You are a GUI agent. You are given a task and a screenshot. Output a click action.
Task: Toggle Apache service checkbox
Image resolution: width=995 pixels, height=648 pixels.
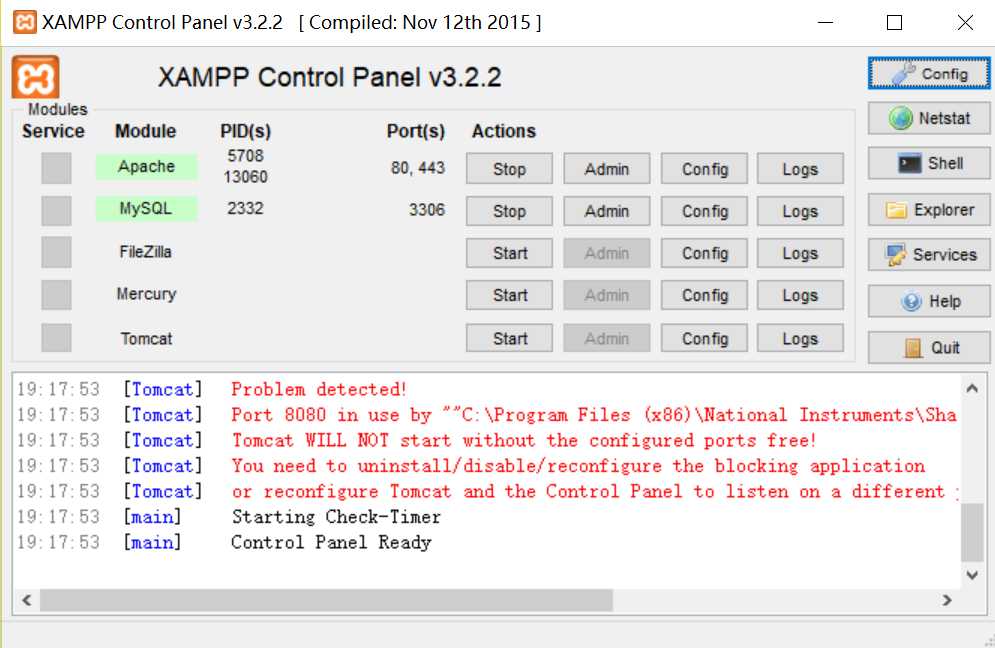click(56, 168)
